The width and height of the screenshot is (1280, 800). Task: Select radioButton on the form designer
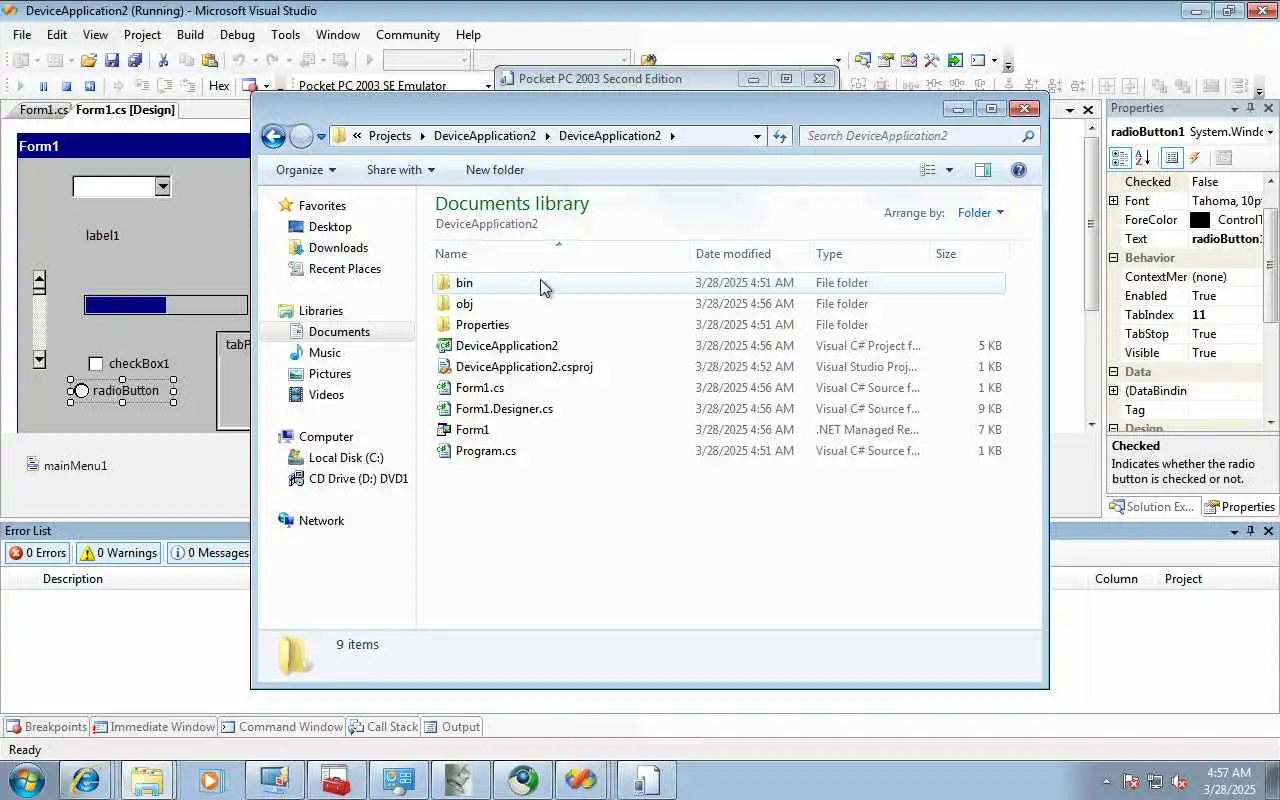click(x=122, y=390)
